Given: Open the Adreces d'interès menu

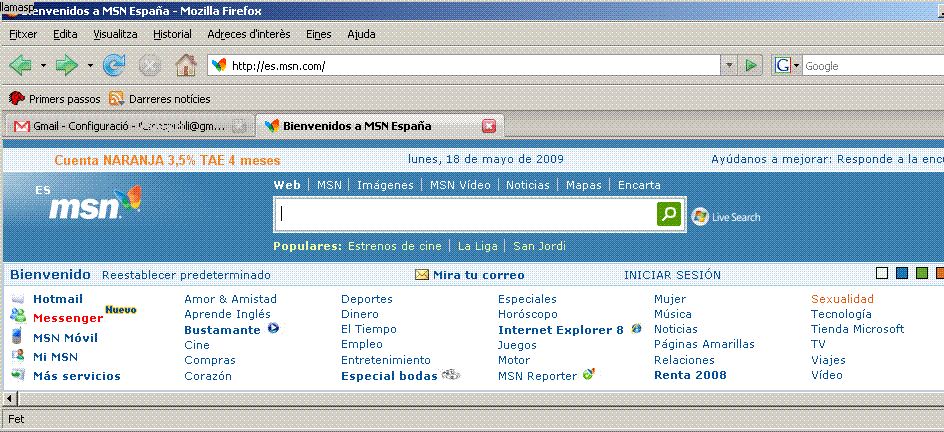Looking at the screenshot, I should pyautogui.click(x=249, y=34).
